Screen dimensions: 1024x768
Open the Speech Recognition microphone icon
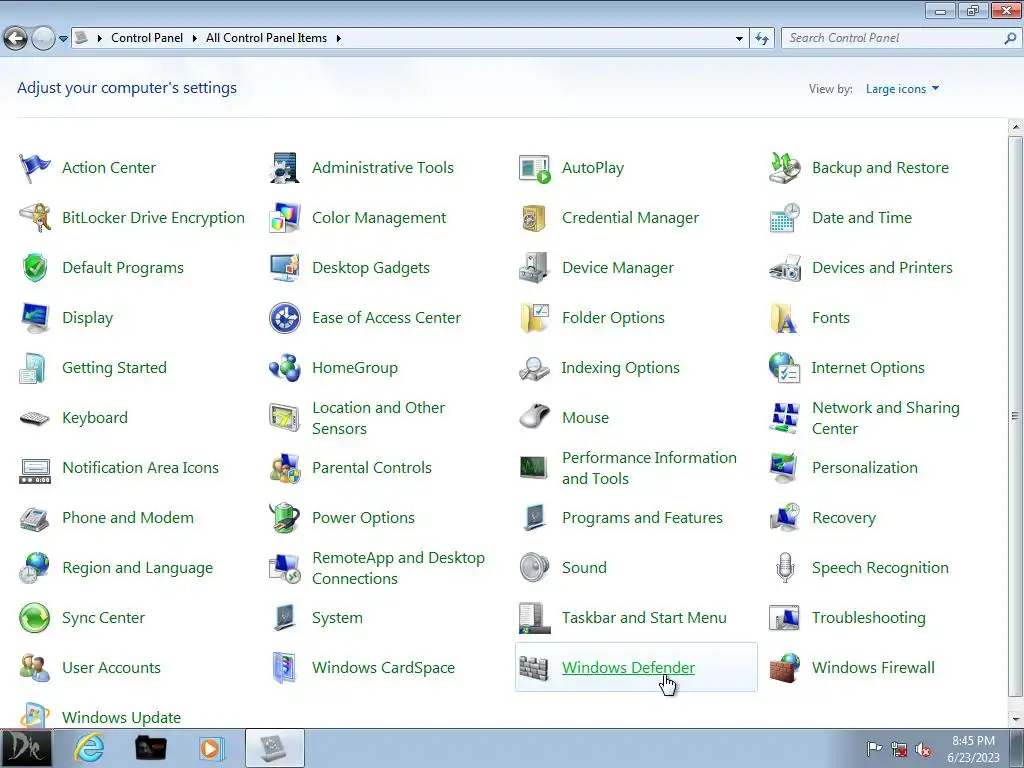click(784, 568)
